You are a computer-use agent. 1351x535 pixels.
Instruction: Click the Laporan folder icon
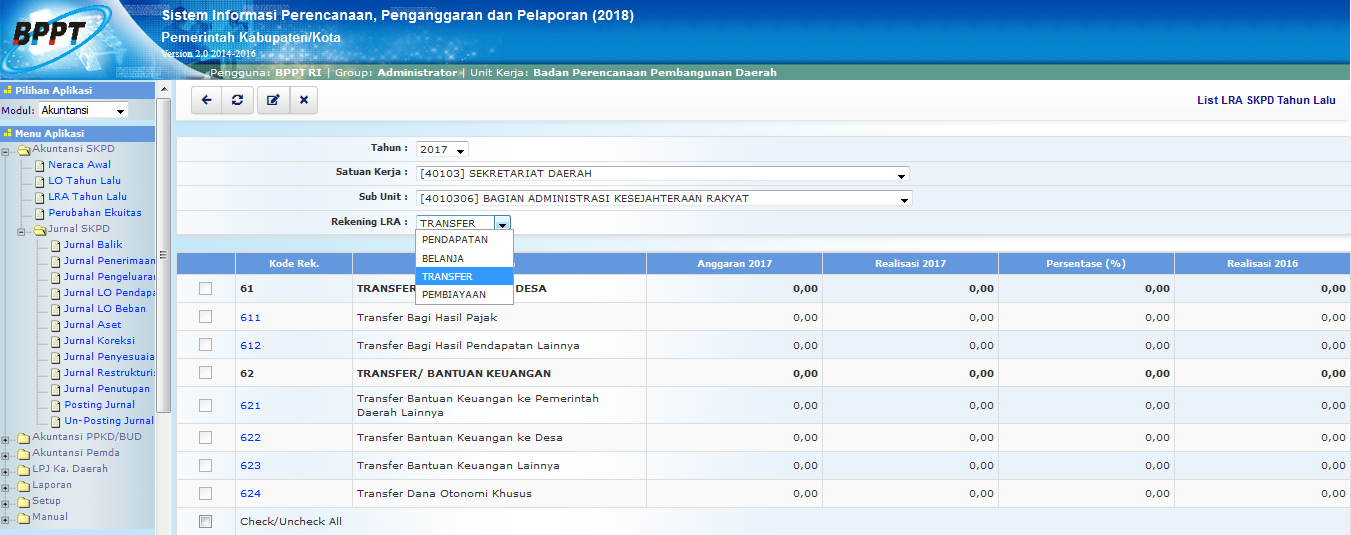click(x=23, y=485)
